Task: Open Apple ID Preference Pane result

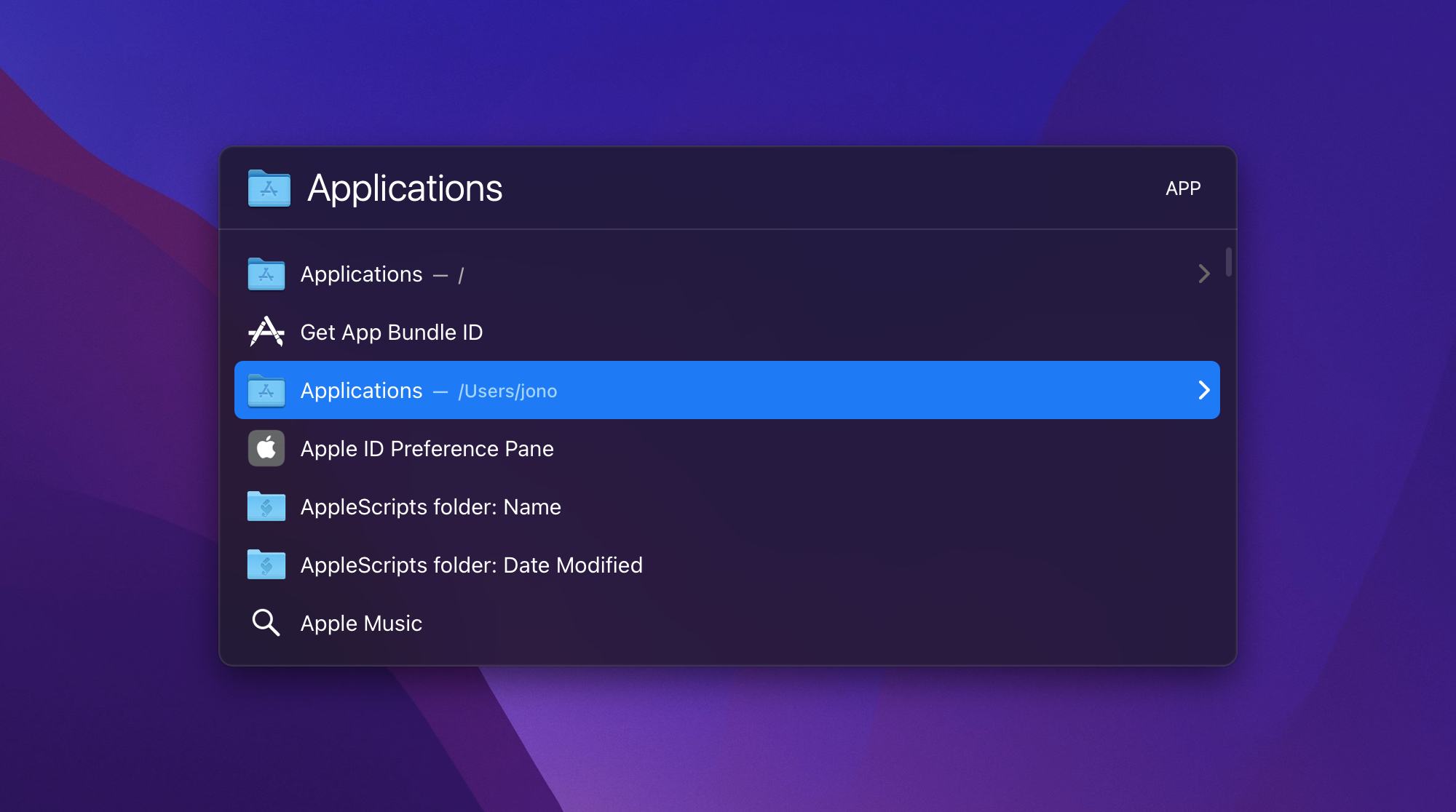Action: tap(727, 448)
